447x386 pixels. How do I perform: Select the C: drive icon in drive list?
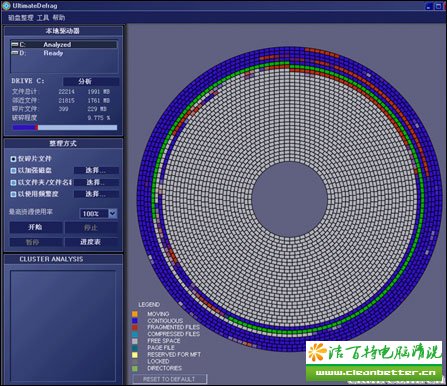tap(15, 44)
